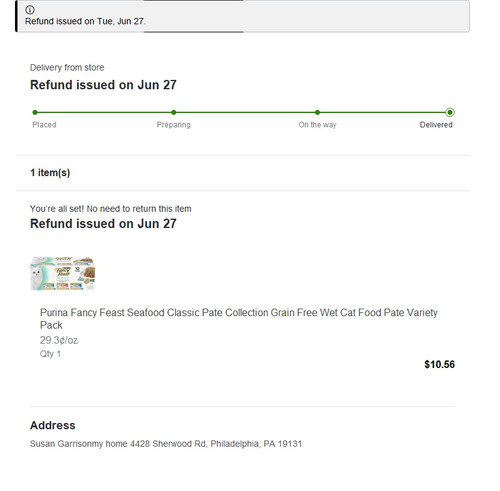Click the Delivered status label
Viewport: 500px width, 491px height.
tap(436, 125)
